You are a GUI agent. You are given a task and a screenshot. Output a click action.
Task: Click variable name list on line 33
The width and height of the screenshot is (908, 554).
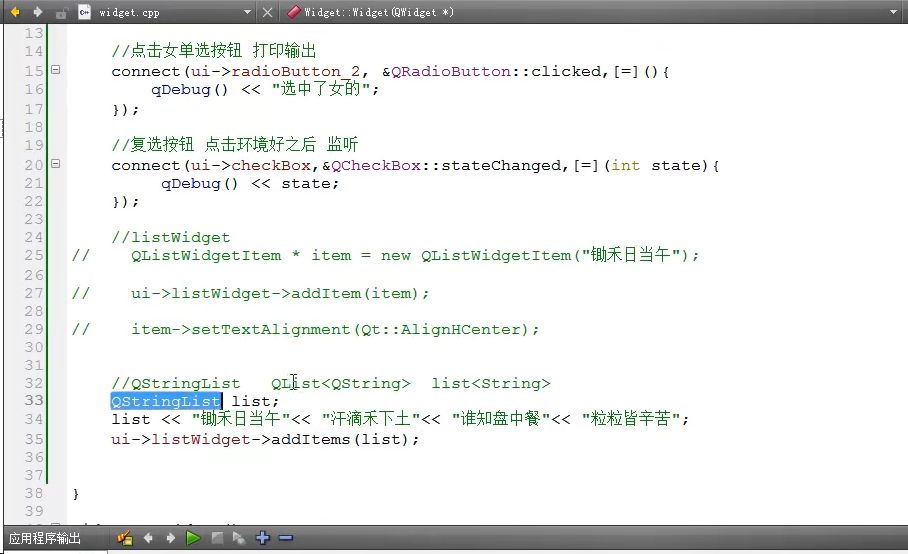point(251,401)
